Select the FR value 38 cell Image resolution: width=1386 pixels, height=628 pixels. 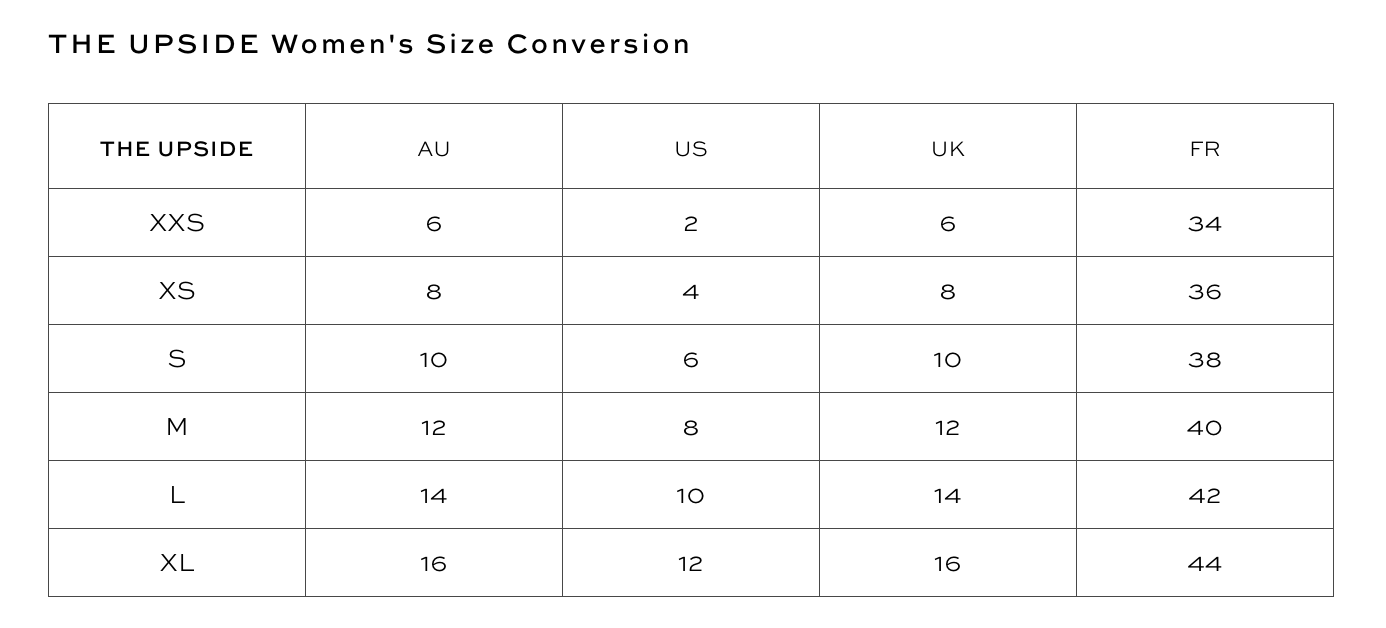tap(1205, 359)
